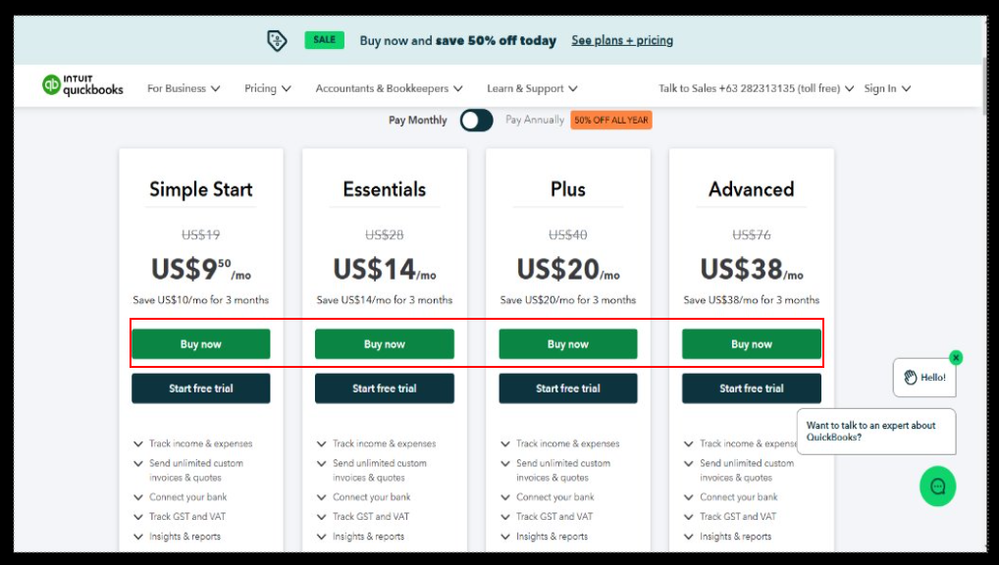Click the Pay Monthly label
This screenshot has width=999, height=565.
(418, 120)
